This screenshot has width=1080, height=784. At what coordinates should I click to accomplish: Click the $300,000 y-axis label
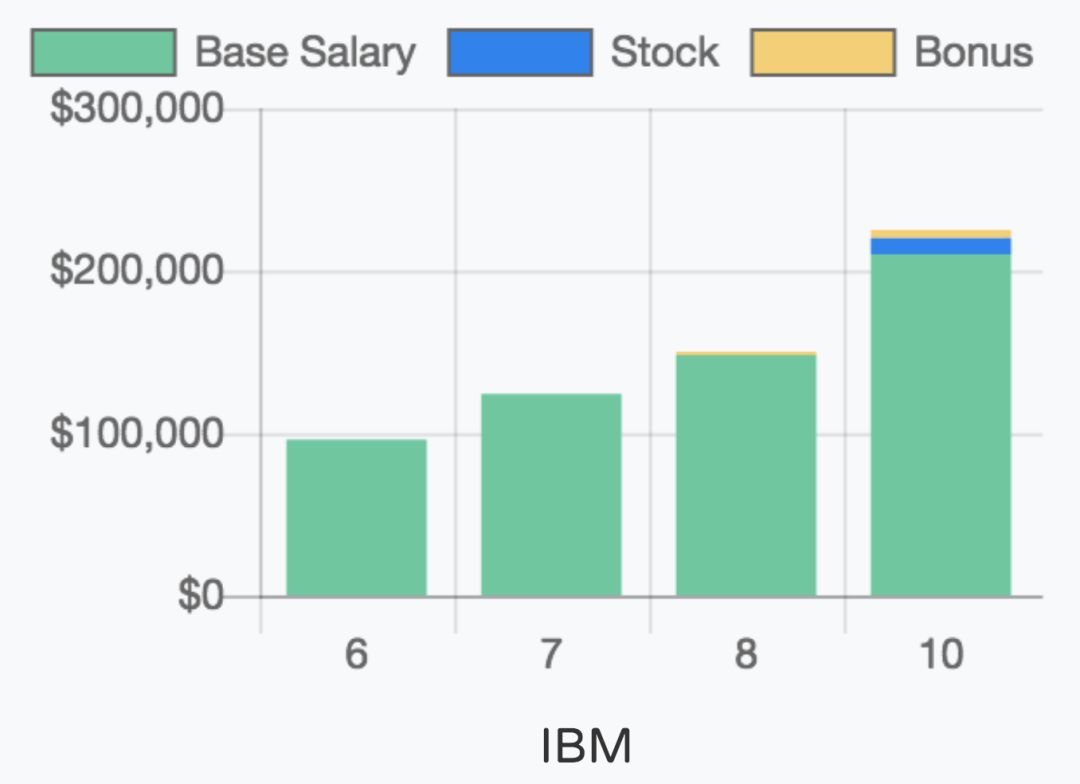point(137,109)
